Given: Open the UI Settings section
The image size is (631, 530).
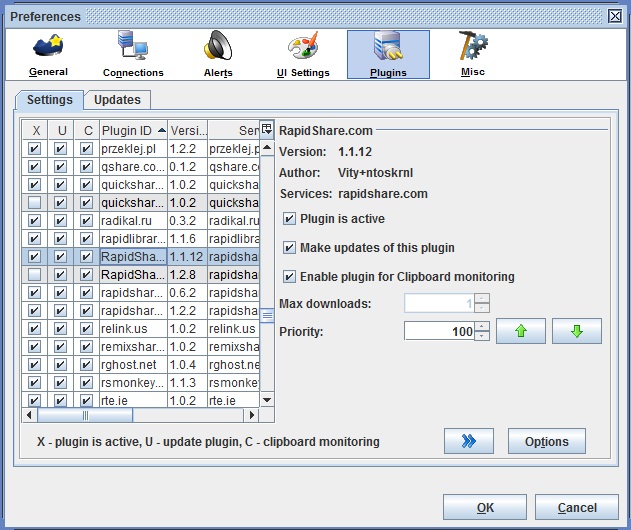Looking at the screenshot, I should click(303, 54).
